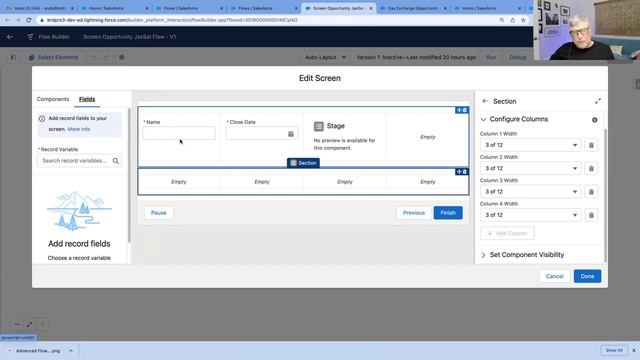This screenshot has height=360, width=640.
Task: Expand Set Component Visibility
Action: point(483,255)
